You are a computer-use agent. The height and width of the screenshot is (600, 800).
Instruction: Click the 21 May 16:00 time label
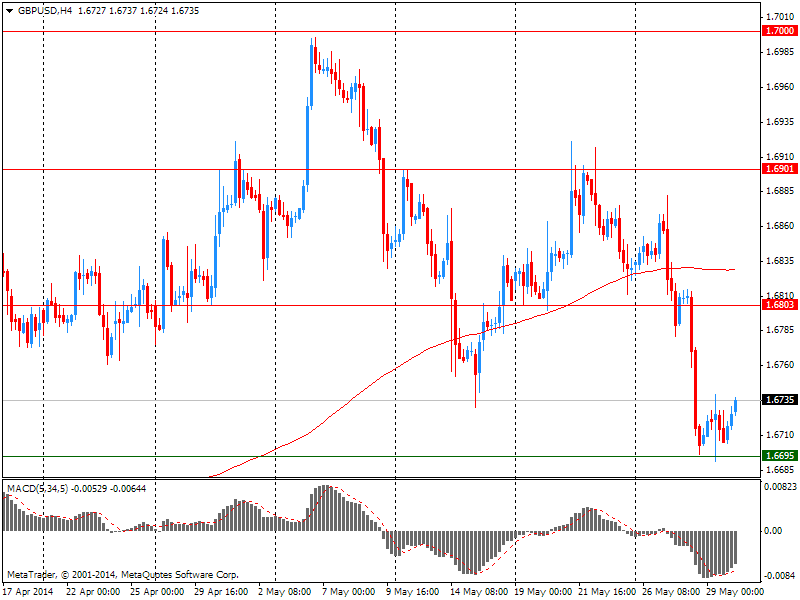pyautogui.click(x=605, y=592)
